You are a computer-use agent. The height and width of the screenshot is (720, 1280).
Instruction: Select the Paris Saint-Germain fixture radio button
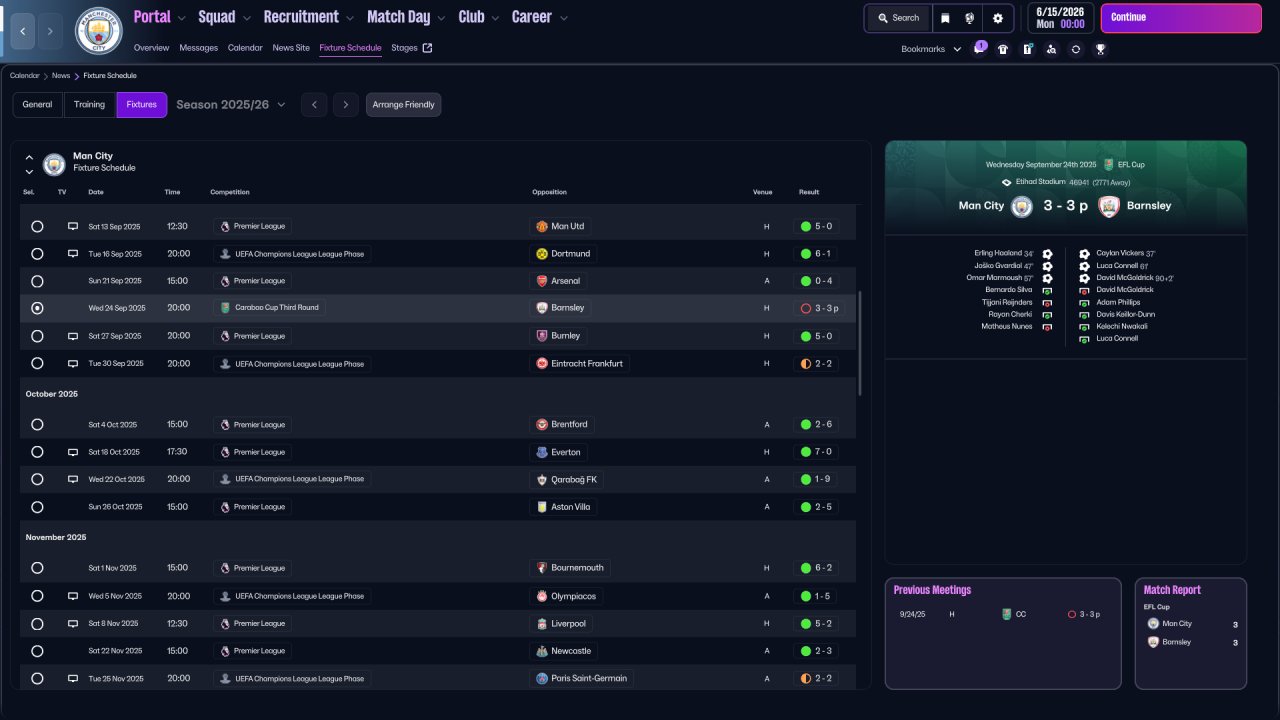click(x=37, y=678)
